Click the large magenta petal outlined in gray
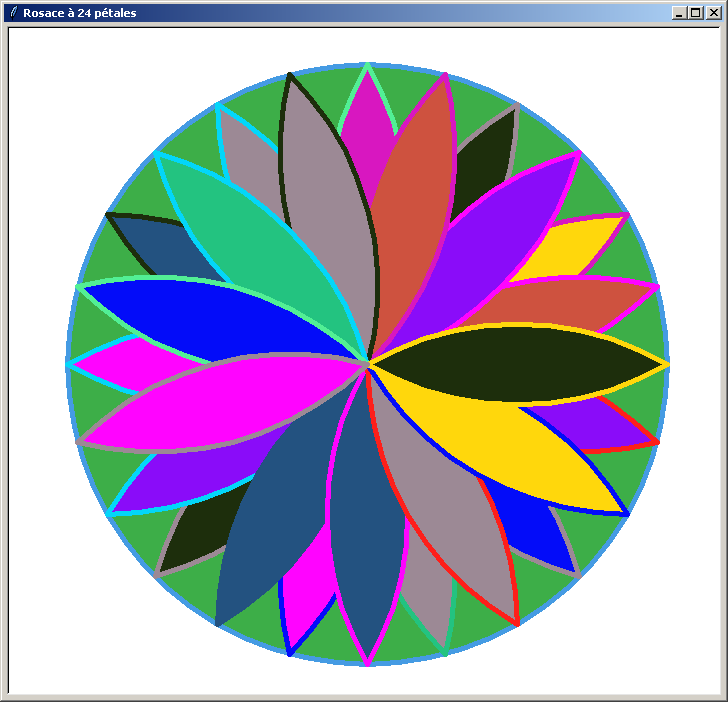Viewport: 728px width, 702px height. click(x=220, y=400)
